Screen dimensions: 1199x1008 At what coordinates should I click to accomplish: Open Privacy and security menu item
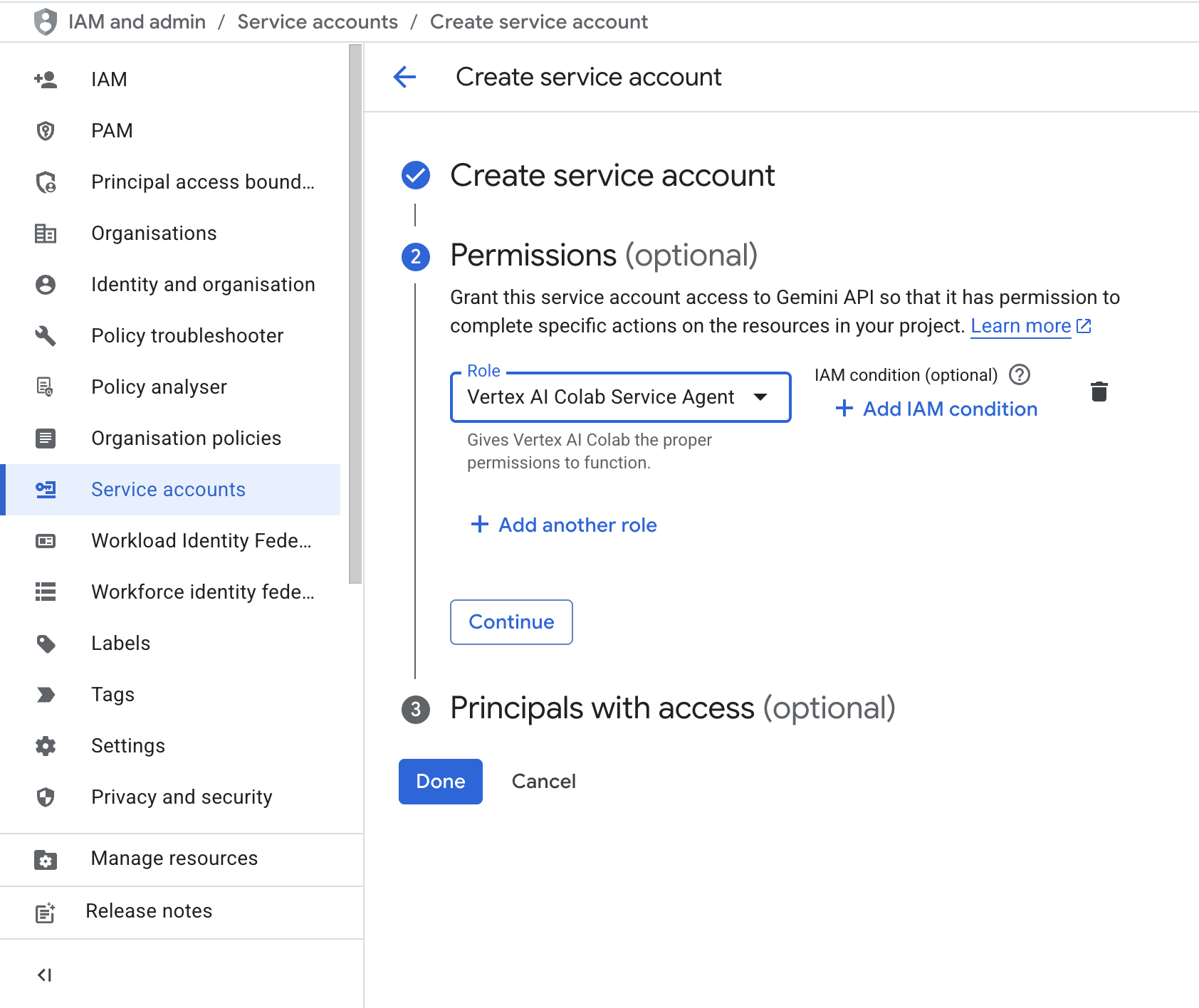point(170,797)
